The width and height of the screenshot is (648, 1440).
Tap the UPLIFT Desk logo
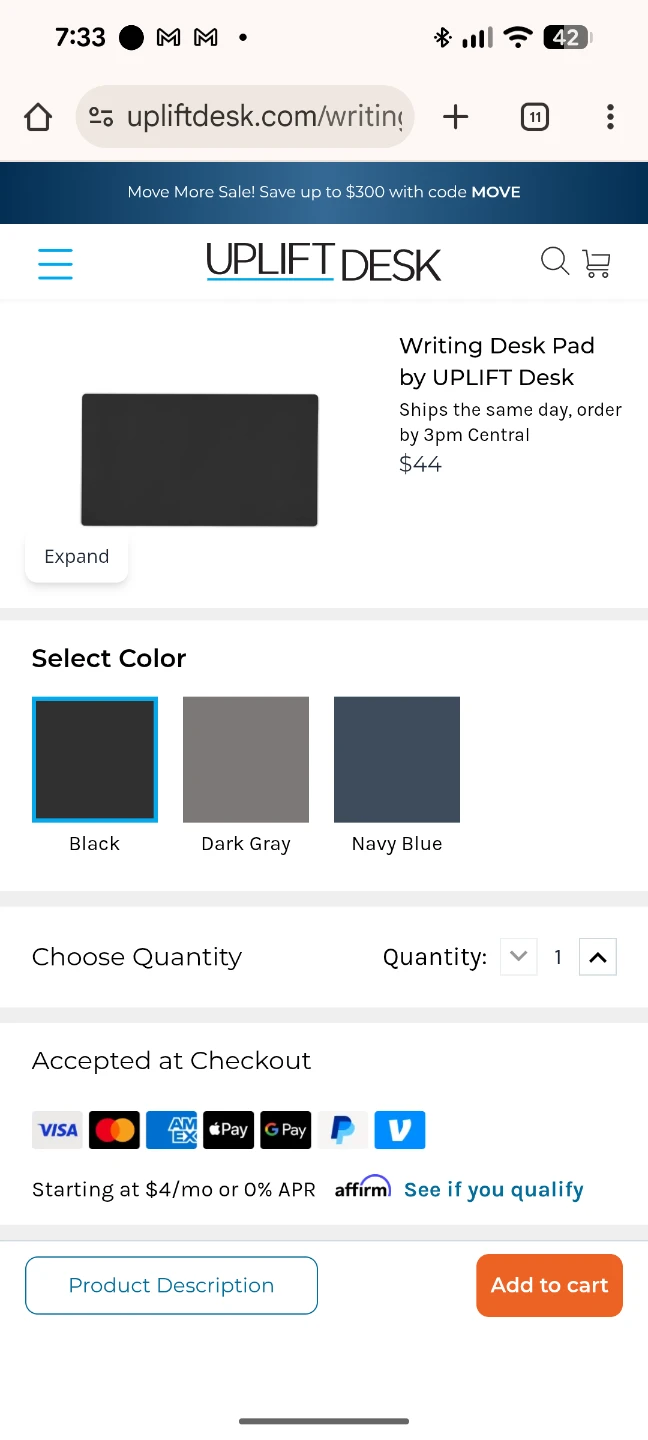(323, 263)
